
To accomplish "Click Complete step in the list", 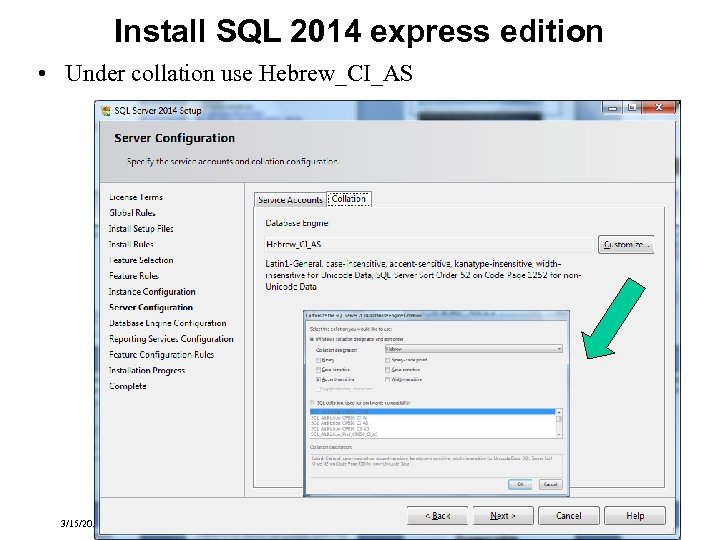I will tap(128, 386).
